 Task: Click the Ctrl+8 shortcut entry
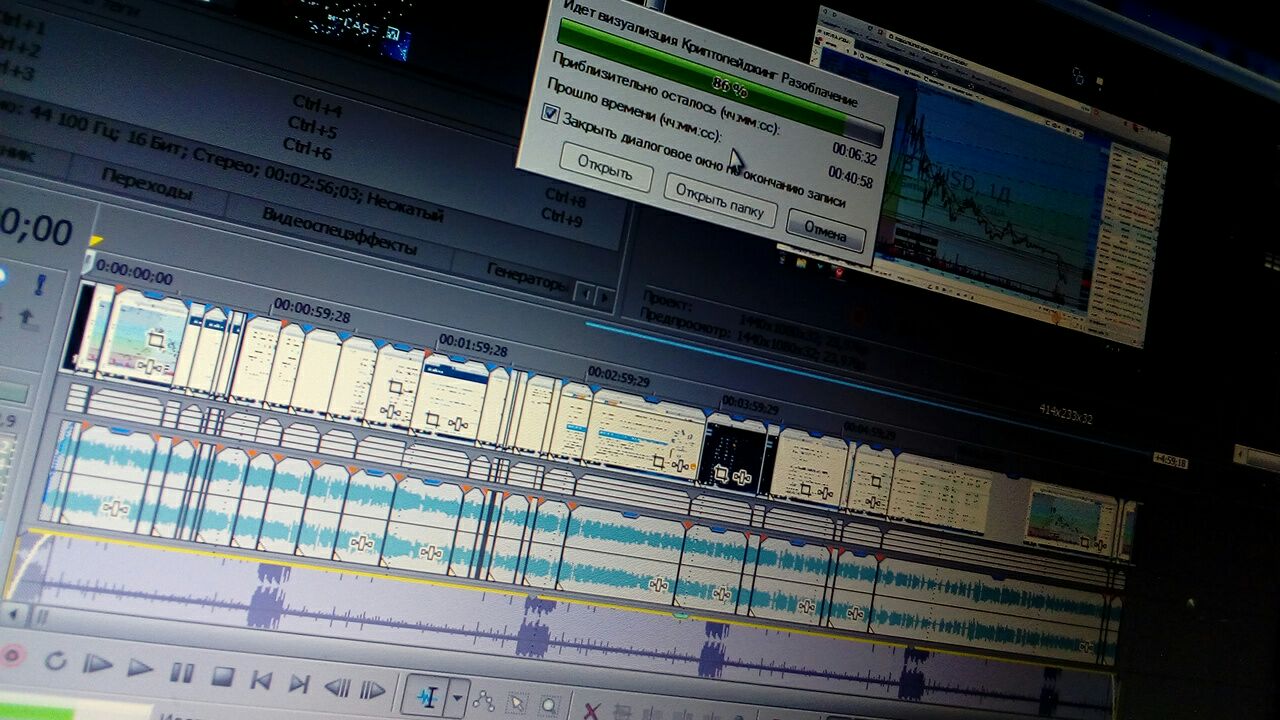click(x=567, y=198)
